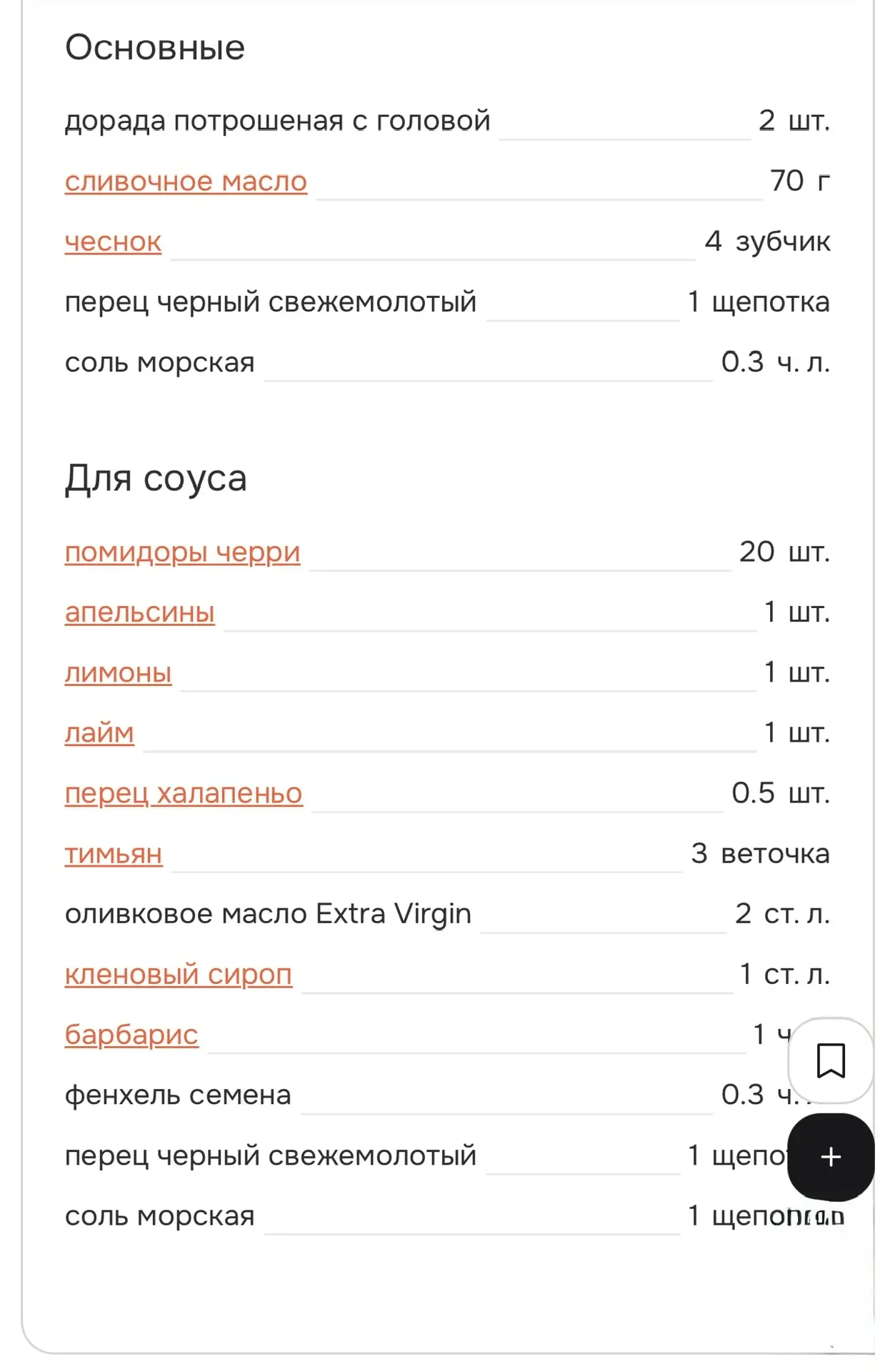Image resolution: width=895 pixels, height=1372 pixels.
Task: Open the тимьян link
Action: click(x=114, y=854)
